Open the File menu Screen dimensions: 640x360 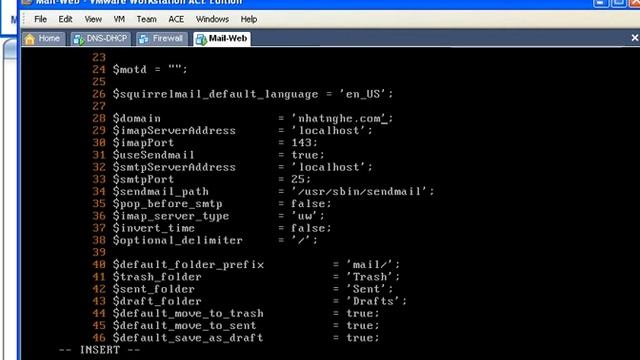click(x=40, y=19)
